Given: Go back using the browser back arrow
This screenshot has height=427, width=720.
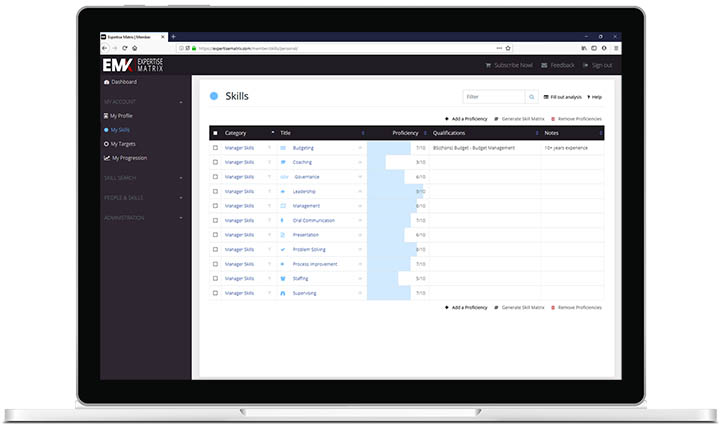Looking at the screenshot, I should 105,48.
